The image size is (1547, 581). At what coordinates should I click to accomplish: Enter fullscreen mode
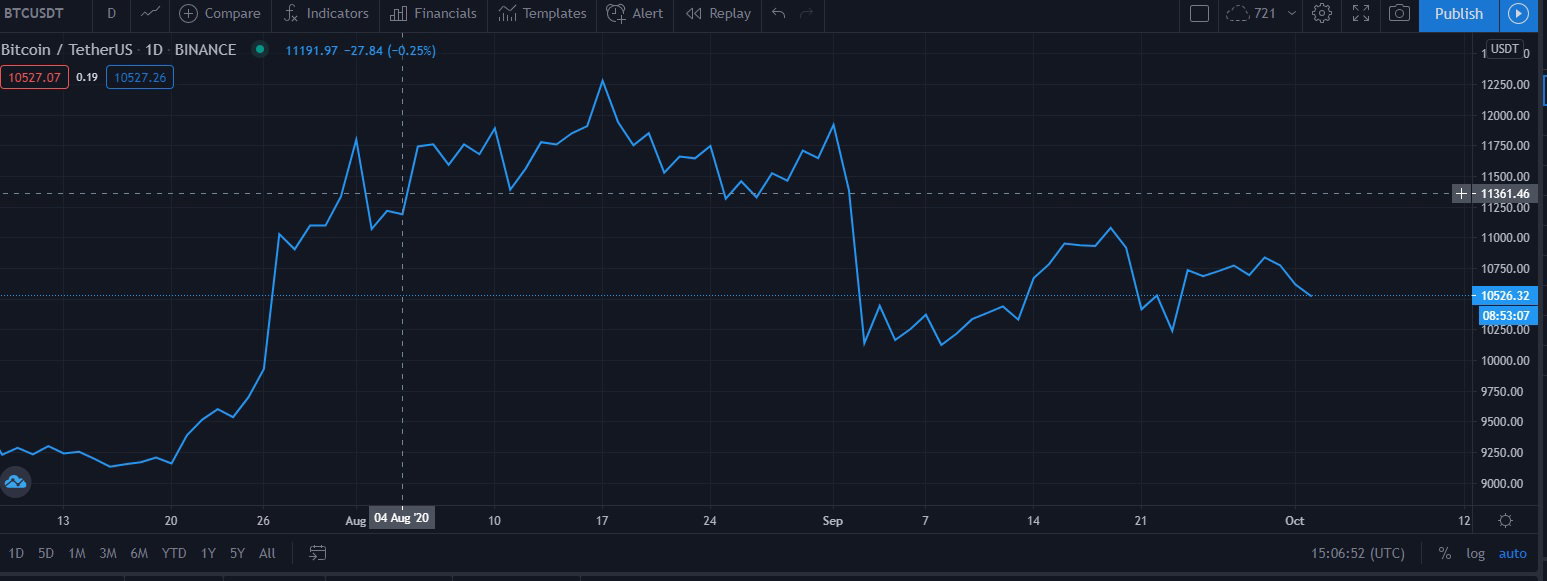(1361, 13)
